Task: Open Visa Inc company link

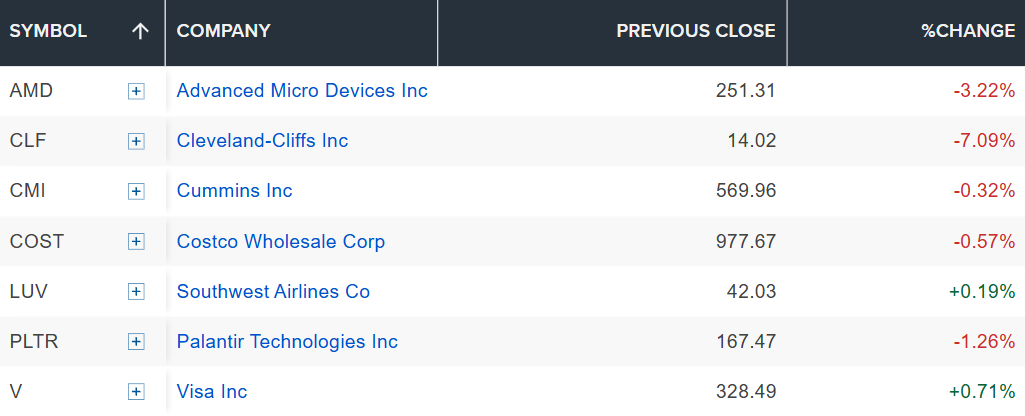Action: click(x=212, y=392)
